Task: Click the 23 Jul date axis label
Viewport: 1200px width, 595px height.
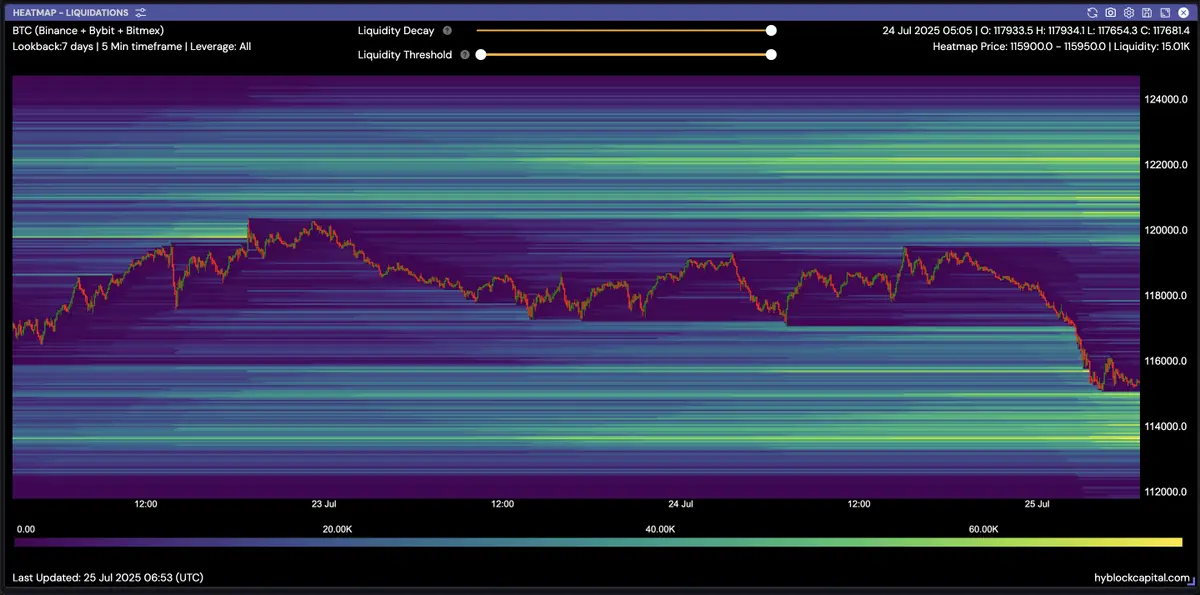Action: [x=324, y=504]
